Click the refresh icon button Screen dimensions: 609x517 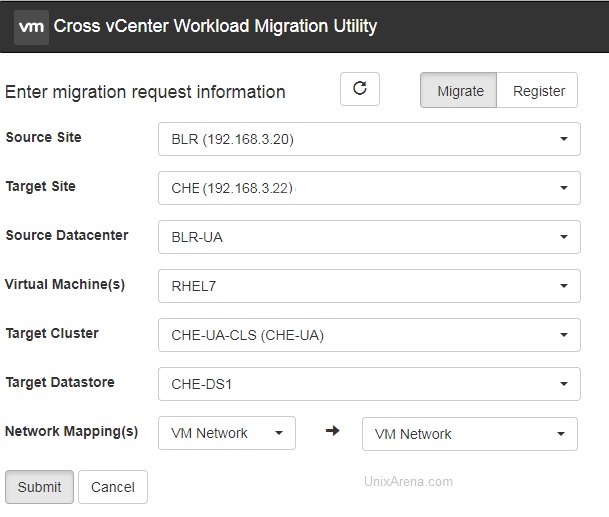(x=360, y=89)
